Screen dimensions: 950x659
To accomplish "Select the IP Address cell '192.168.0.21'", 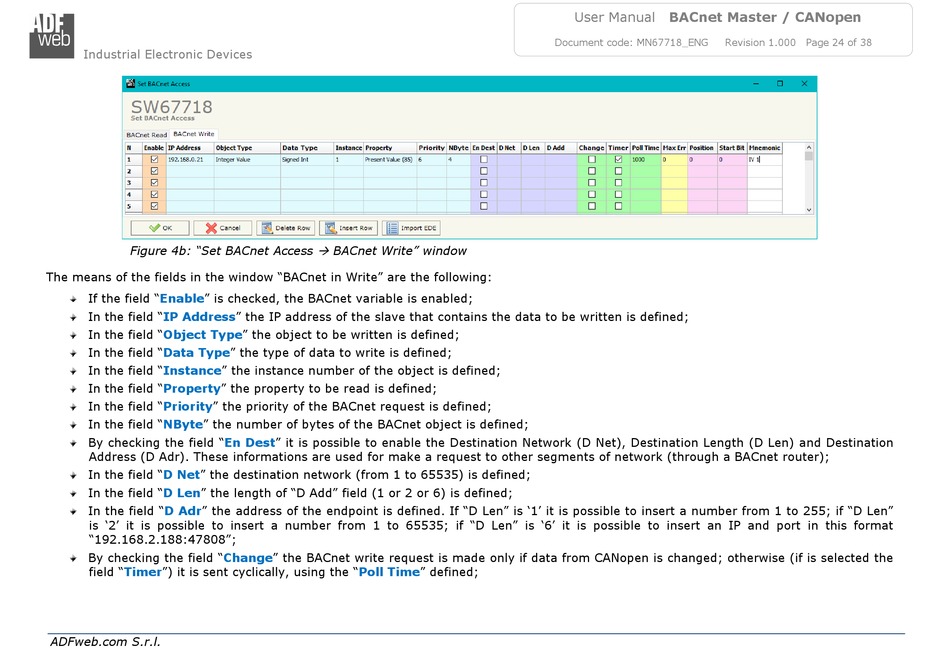I will pyautogui.click(x=190, y=159).
